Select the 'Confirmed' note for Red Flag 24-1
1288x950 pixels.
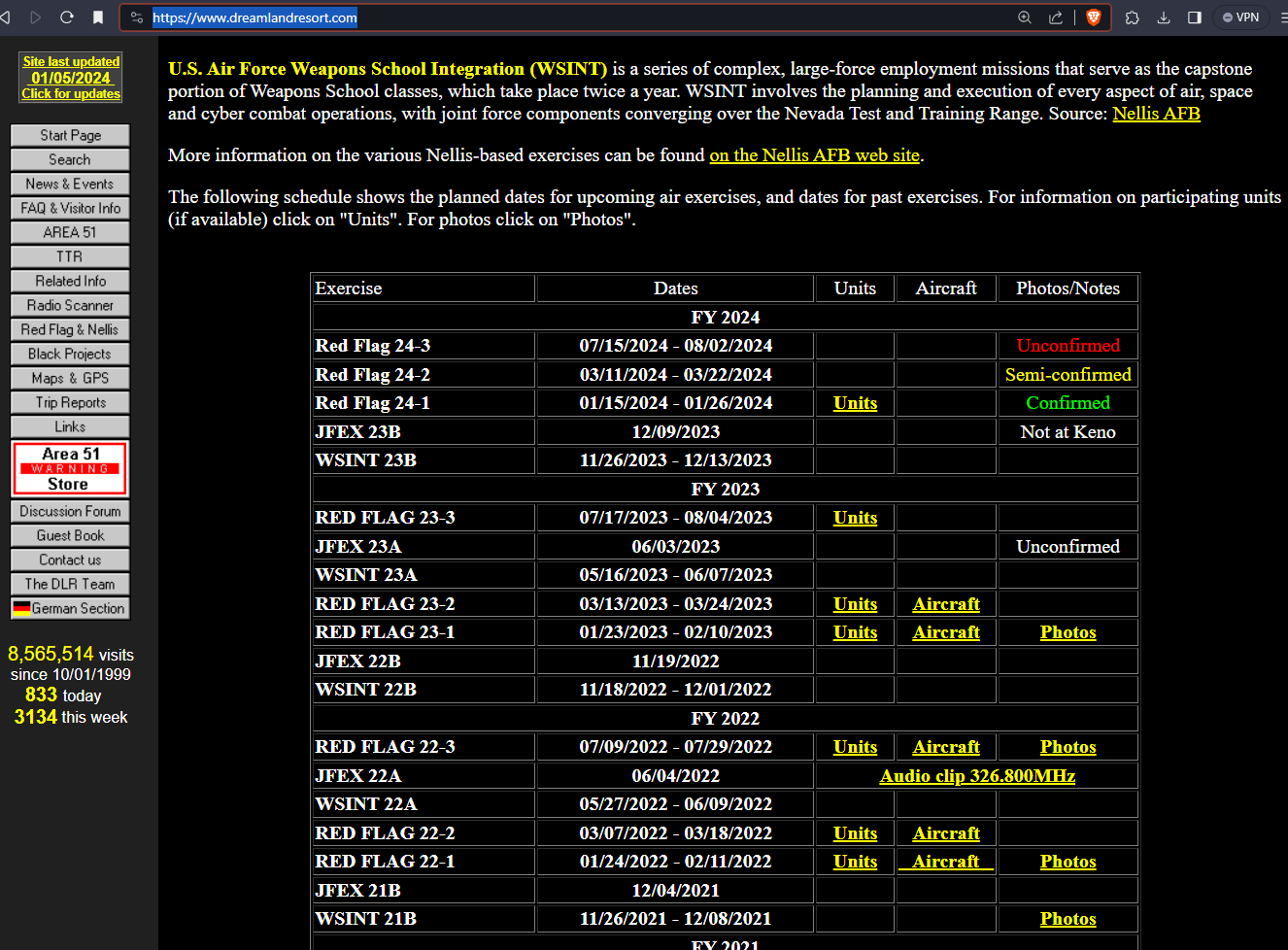pyautogui.click(x=1068, y=403)
